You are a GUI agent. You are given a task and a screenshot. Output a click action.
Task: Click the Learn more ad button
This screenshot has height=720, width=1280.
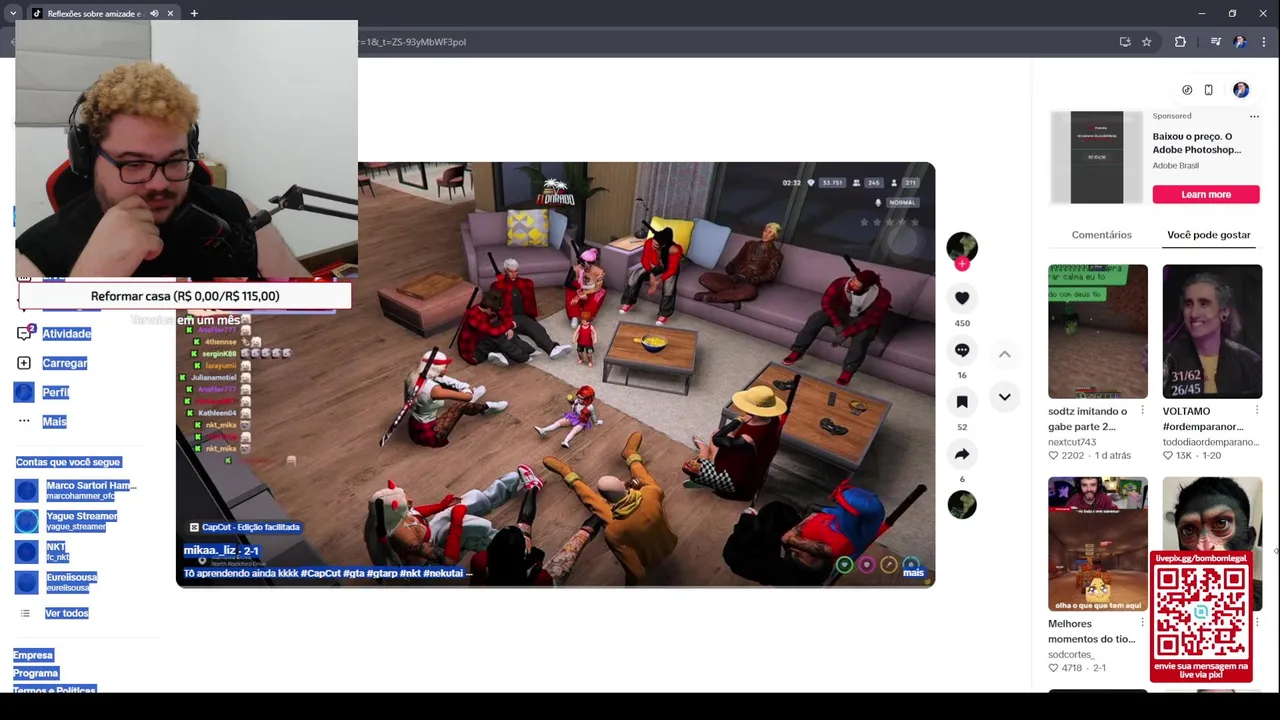[1206, 195]
